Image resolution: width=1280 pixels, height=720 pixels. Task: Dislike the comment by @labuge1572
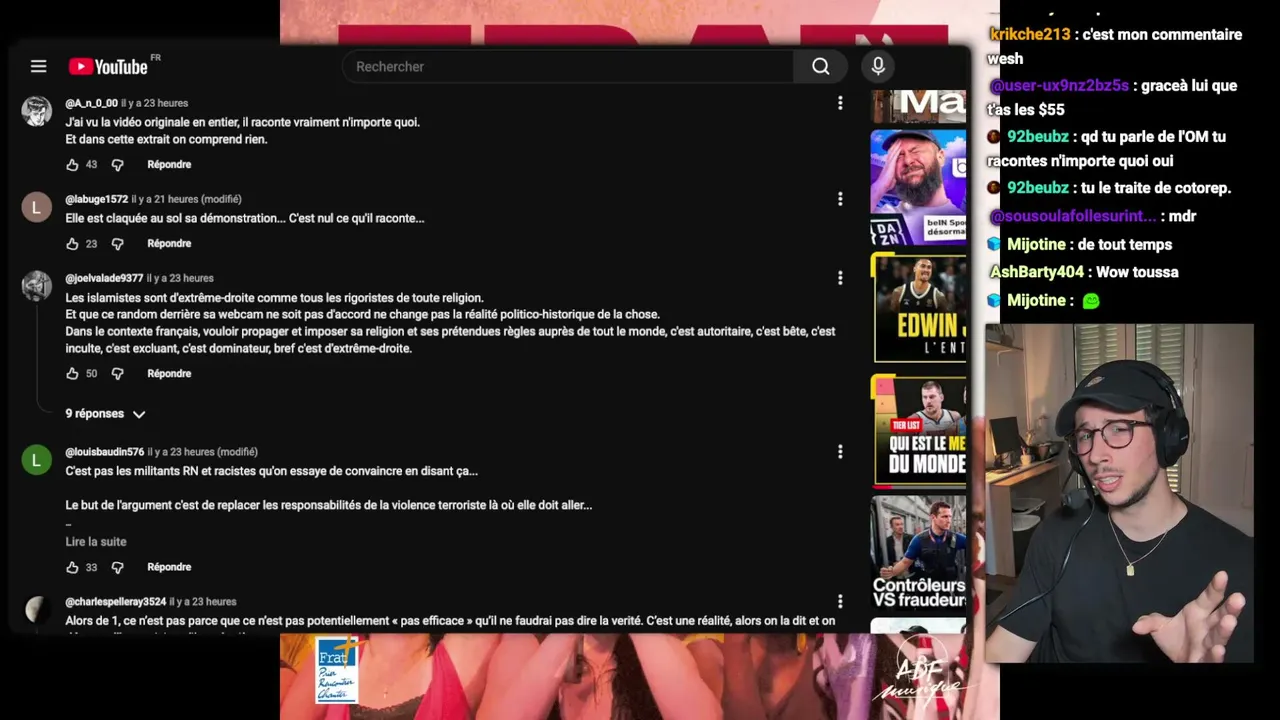point(117,243)
